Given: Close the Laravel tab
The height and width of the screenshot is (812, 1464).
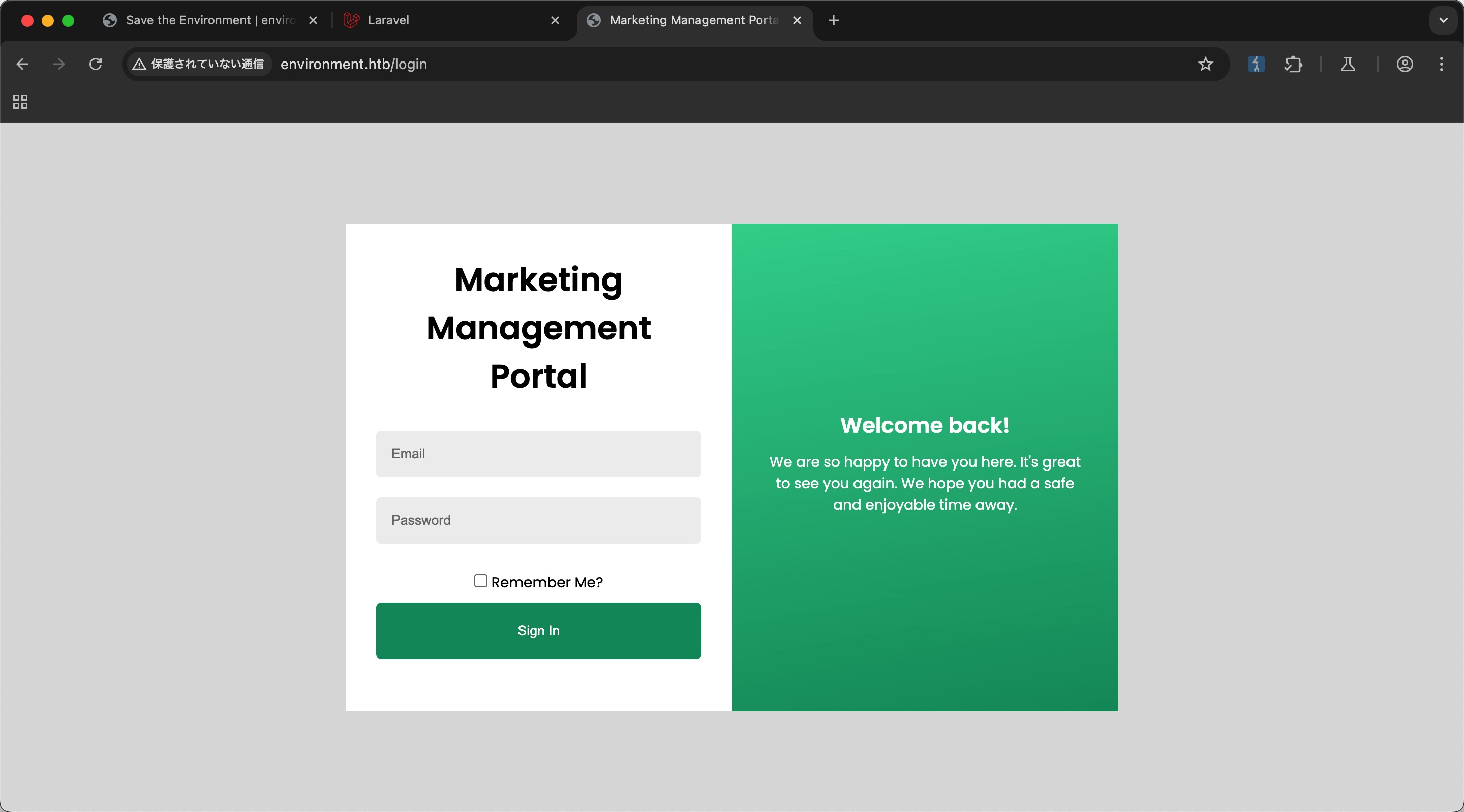Looking at the screenshot, I should (555, 20).
